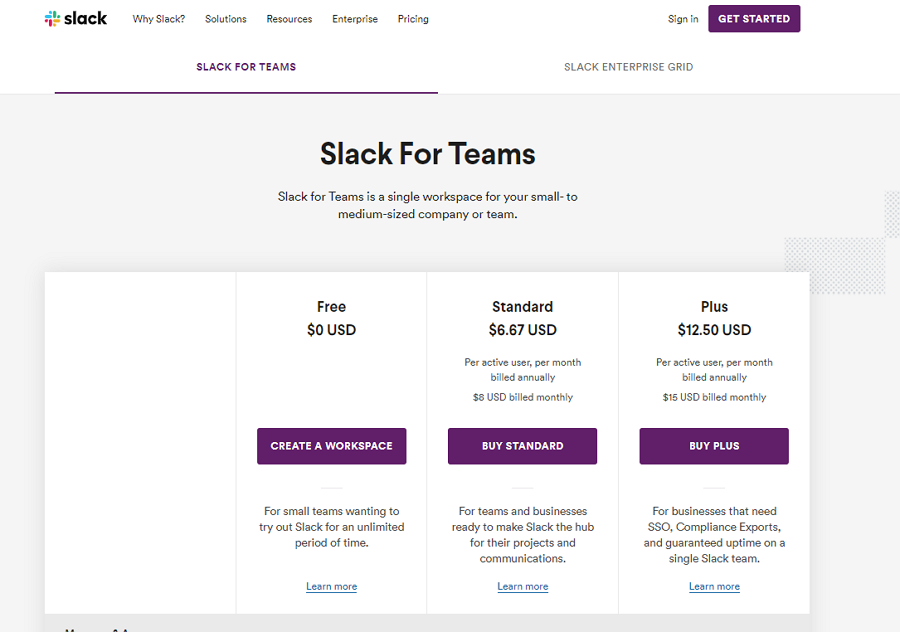Select Pricing in the header navigation
Viewport: 900px width, 632px height.
(413, 19)
